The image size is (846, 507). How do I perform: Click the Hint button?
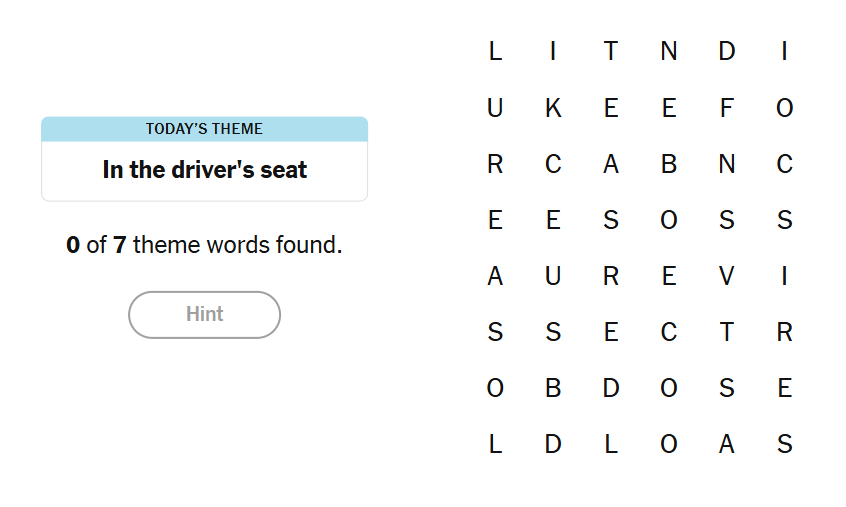click(204, 314)
